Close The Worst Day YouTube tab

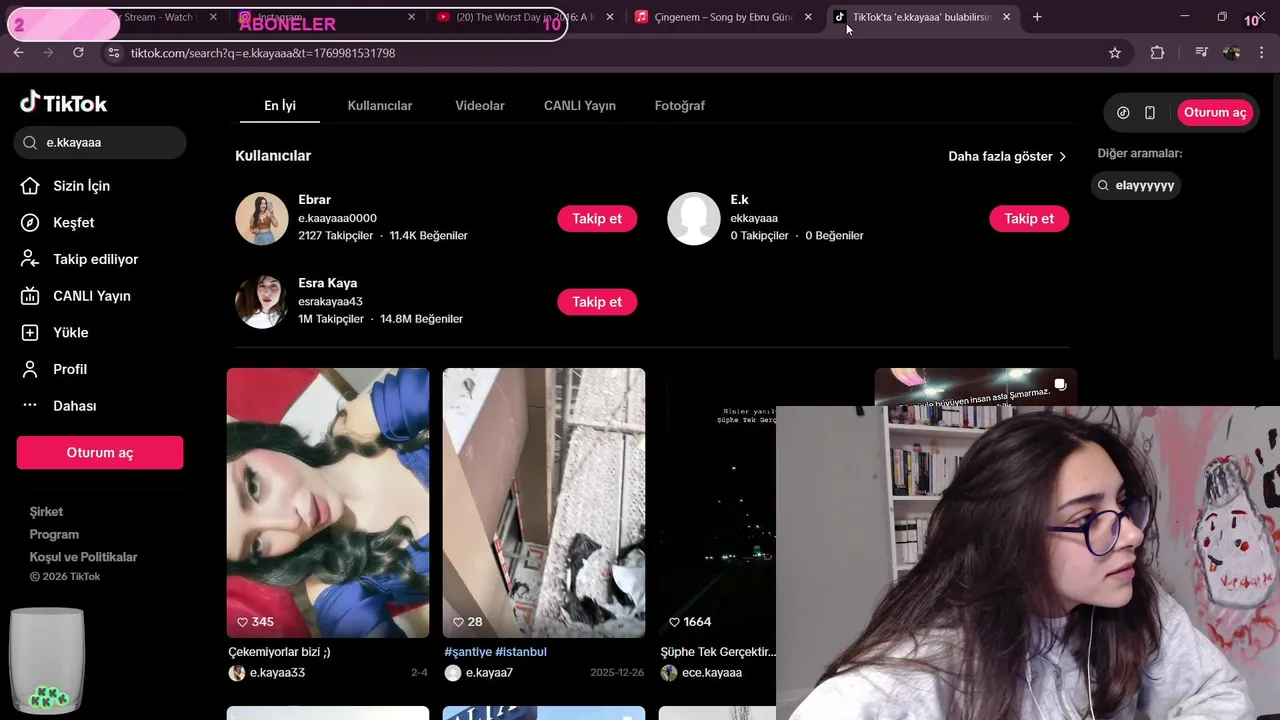click(x=610, y=17)
